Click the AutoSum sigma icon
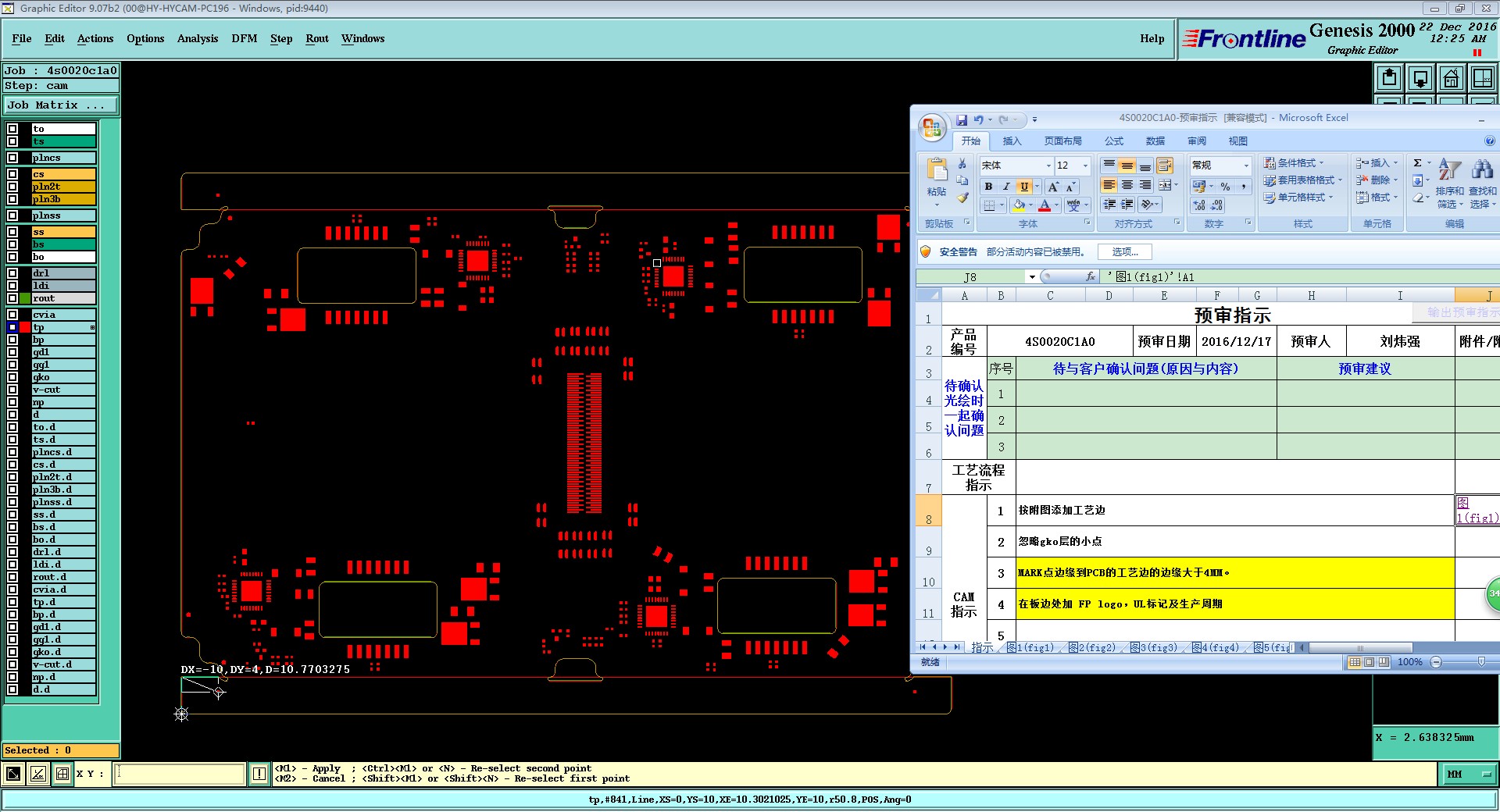This screenshot has height=812, width=1500. (x=1417, y=163)
